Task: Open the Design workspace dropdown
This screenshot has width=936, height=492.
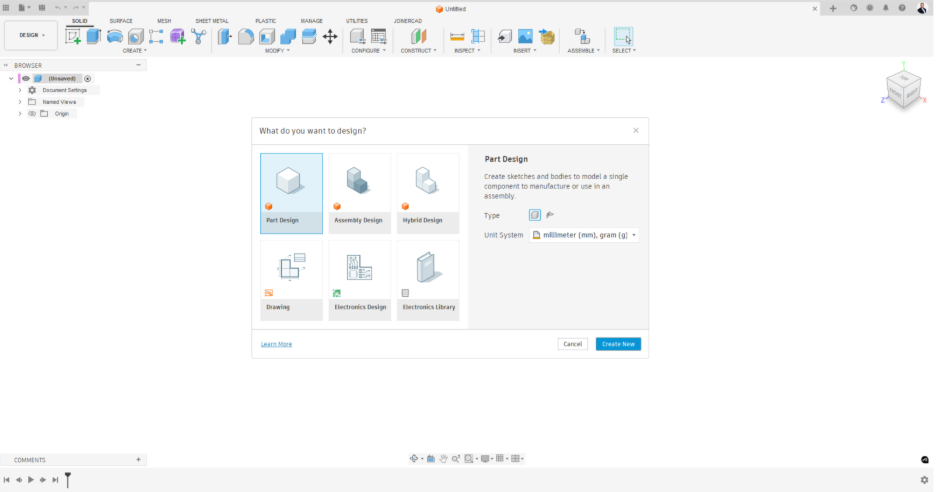Action: (x=32, y=35)
